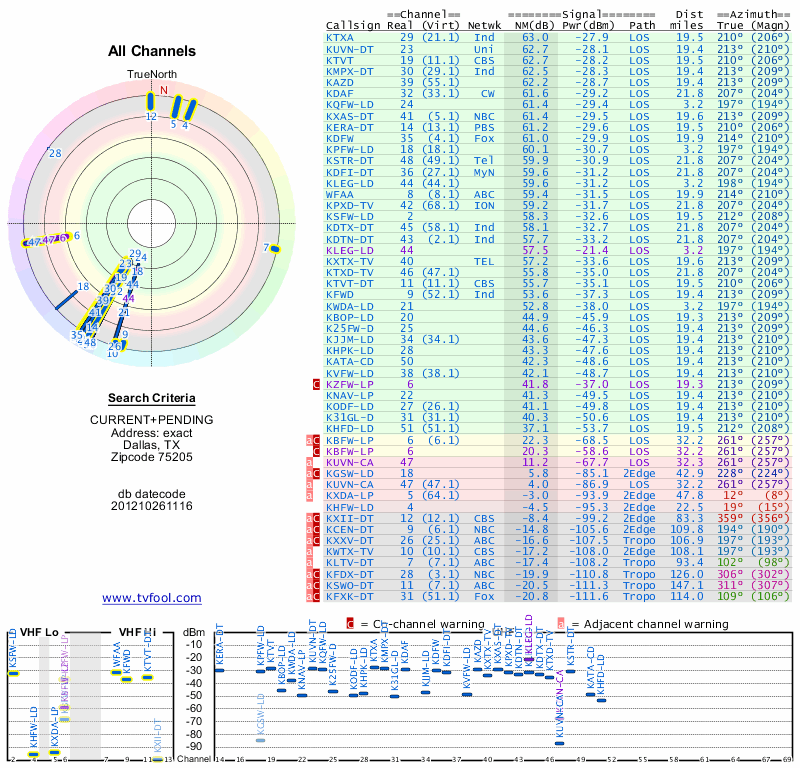This screenshot has width=800, height=768.
Task: Click the co-channel warning icon beside KZFW-LP
Action: pyautogui.click(x=317, y=383)
